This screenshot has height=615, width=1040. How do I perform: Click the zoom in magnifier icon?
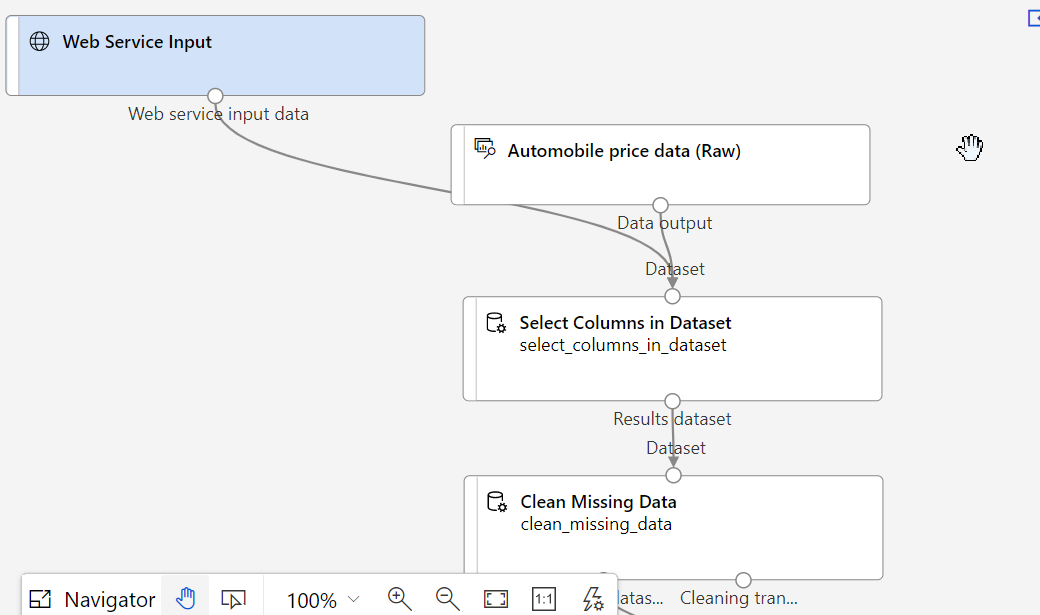(x=399, y=598)
